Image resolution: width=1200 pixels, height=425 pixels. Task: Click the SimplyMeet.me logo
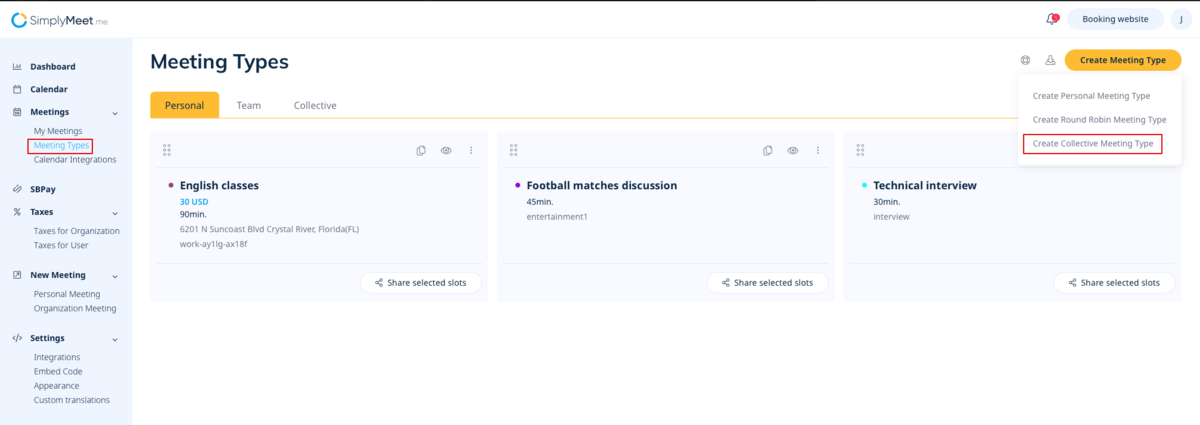[59, 20]
